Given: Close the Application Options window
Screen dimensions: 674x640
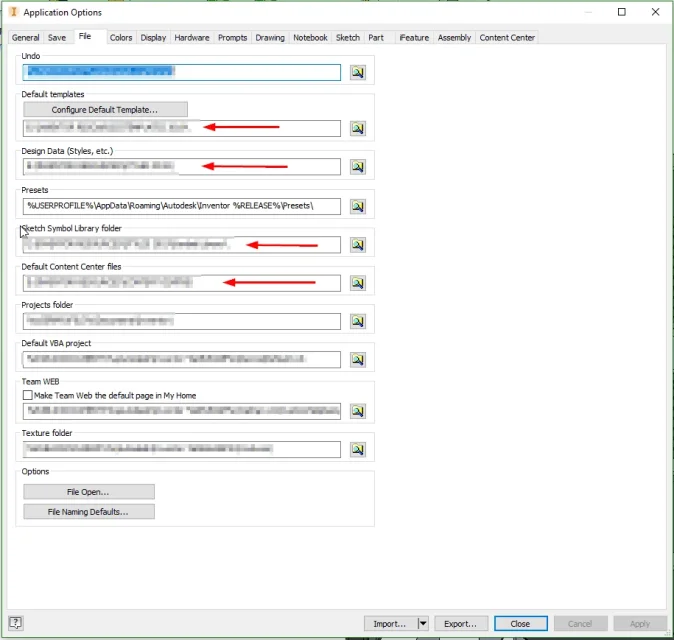Looking at the screenshot, I should (655, 12).
